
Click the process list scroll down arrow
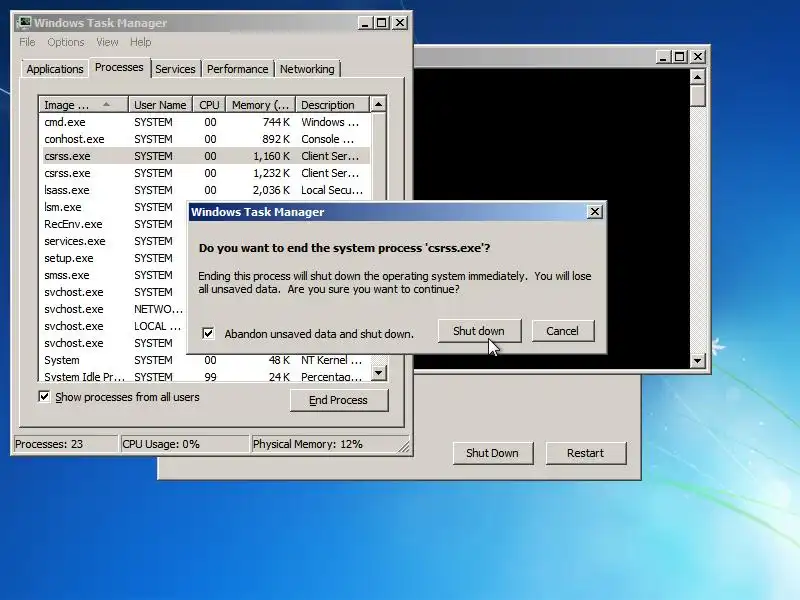pos(378,373)
